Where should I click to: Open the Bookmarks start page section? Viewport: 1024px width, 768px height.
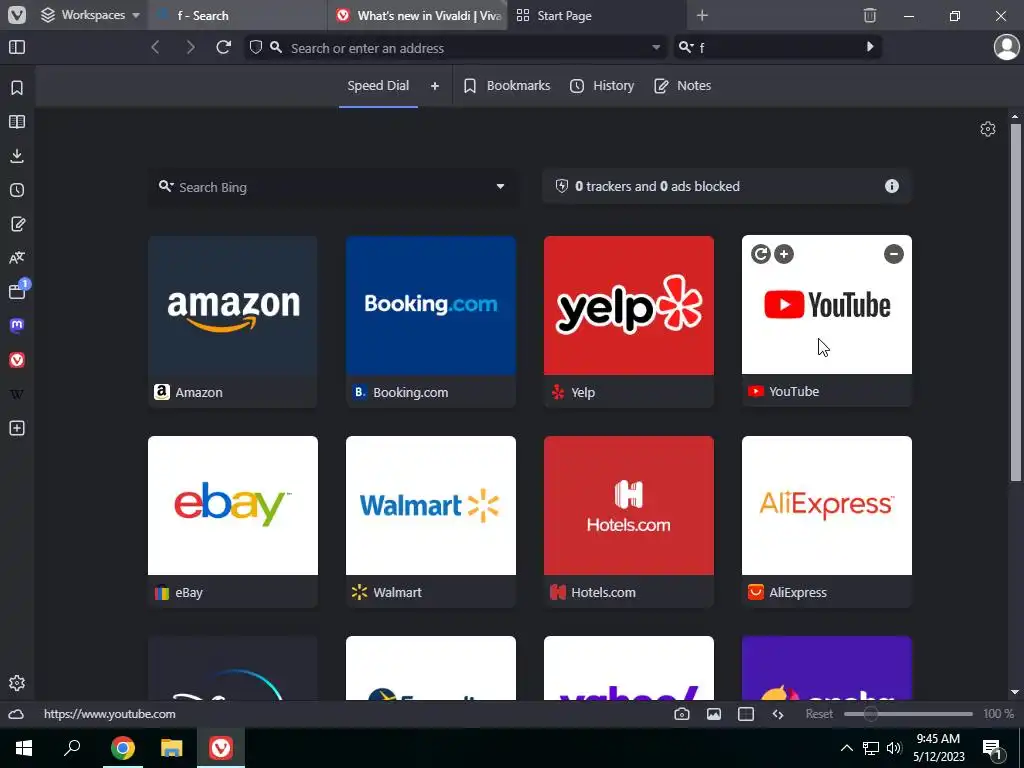(x=507, y=86)
